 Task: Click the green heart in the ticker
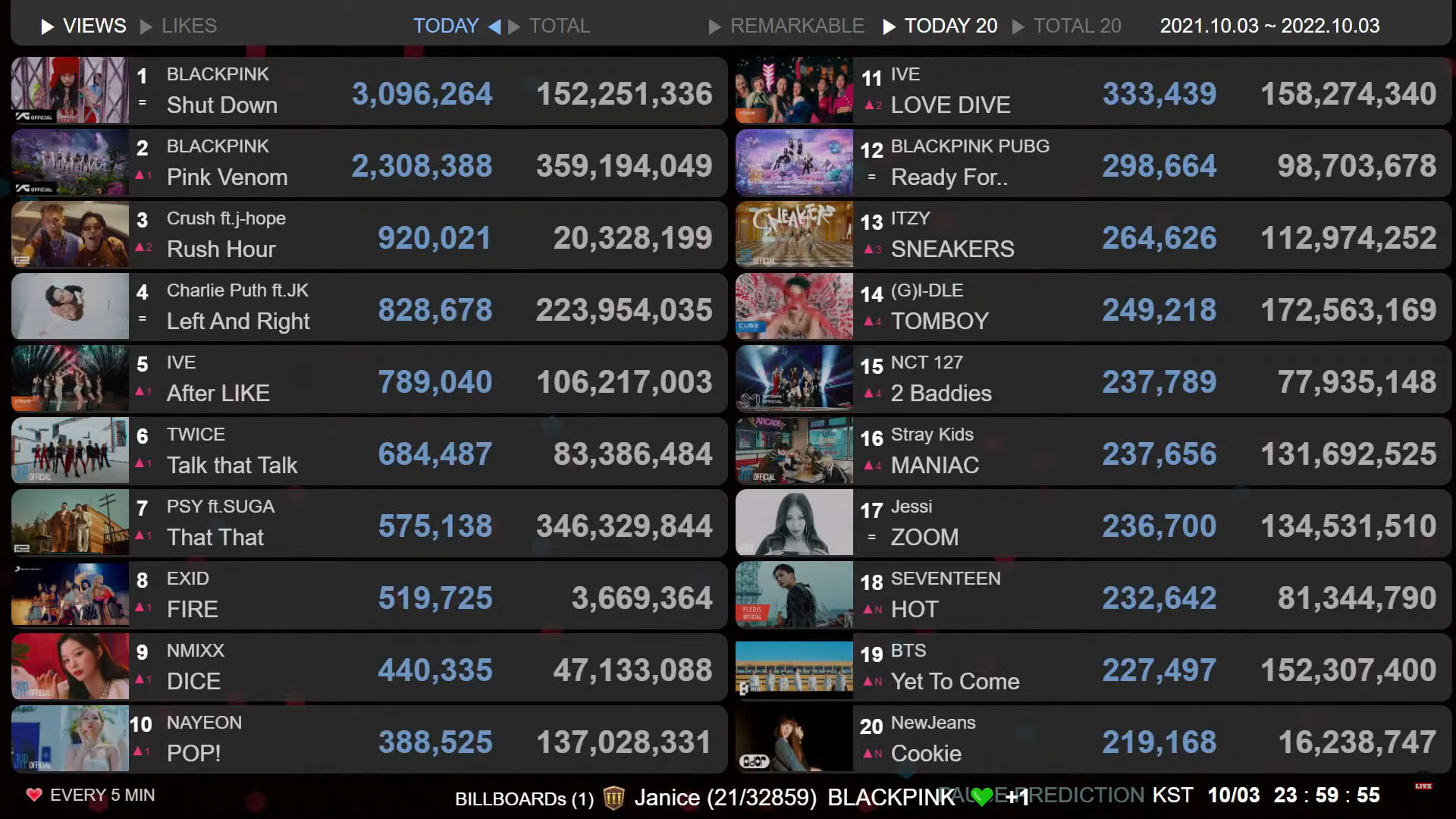click(981, 796)
